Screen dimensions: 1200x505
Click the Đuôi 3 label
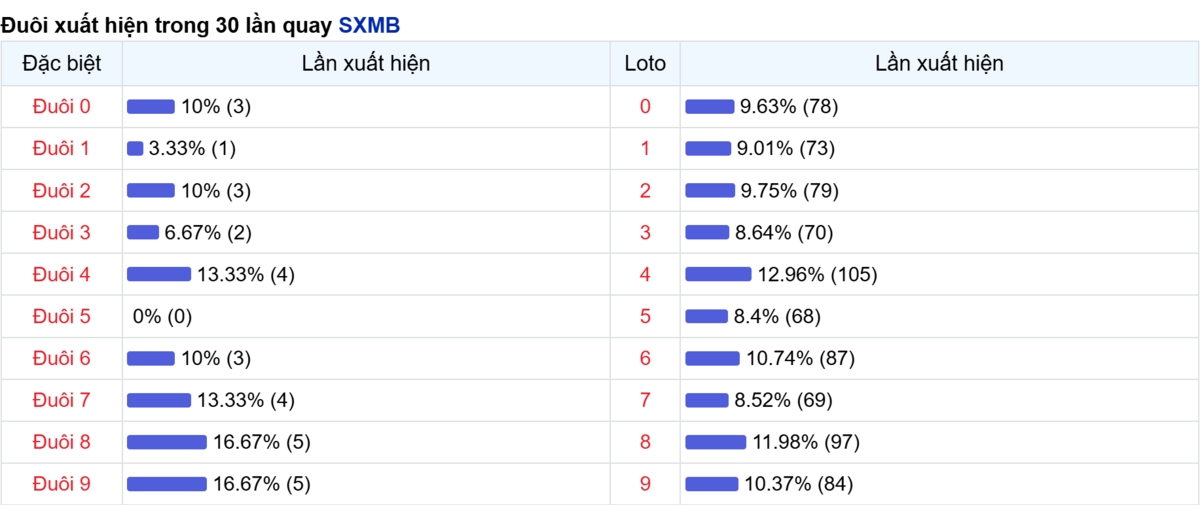click(x=61, y=232)
